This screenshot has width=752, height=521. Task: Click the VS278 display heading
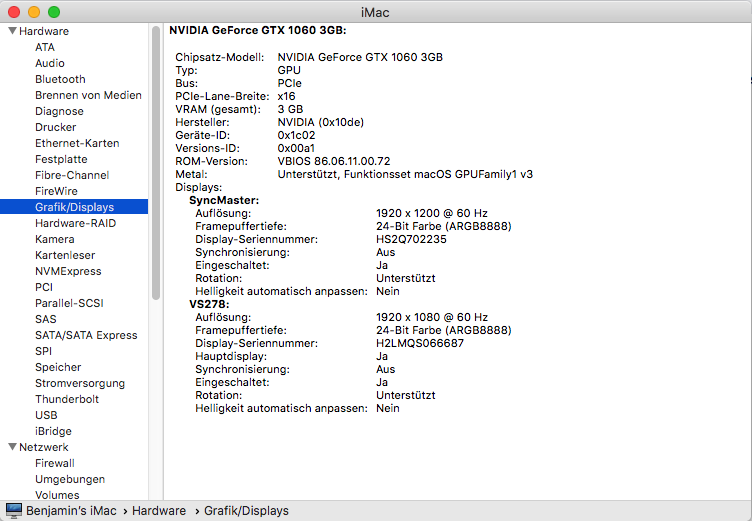coord(209,304)
